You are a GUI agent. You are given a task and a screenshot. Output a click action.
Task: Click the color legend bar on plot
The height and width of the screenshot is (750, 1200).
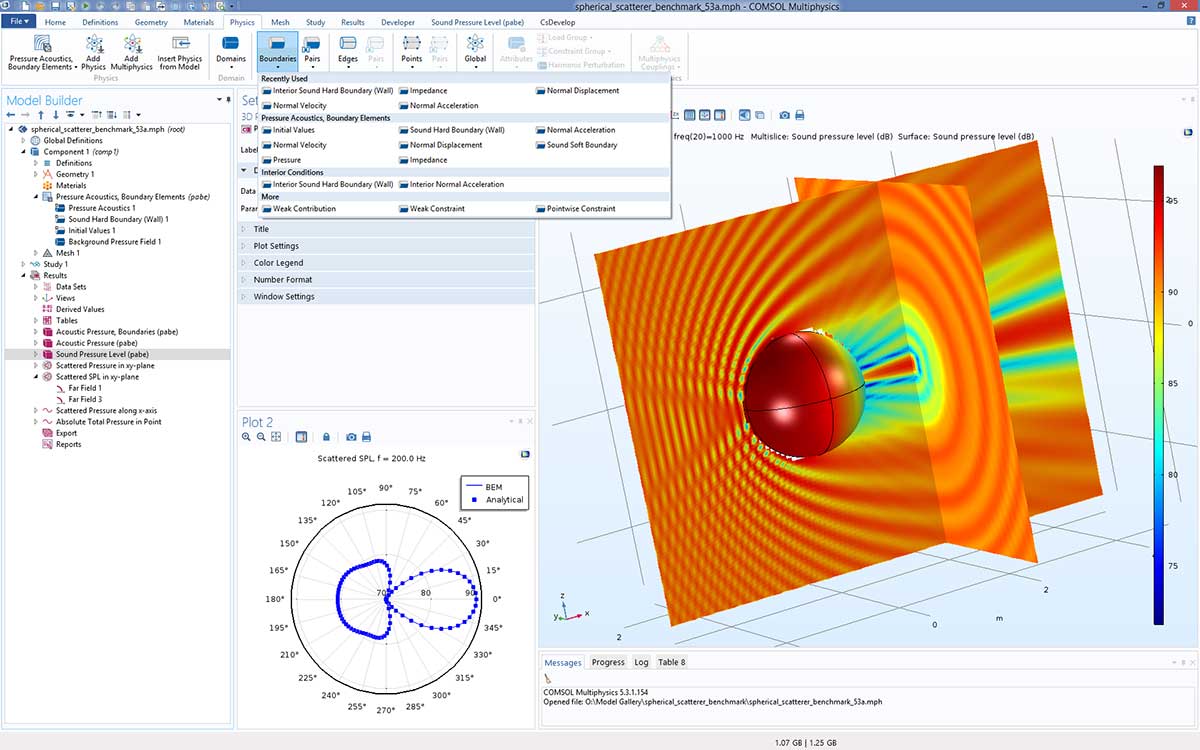pos(1158,395)
